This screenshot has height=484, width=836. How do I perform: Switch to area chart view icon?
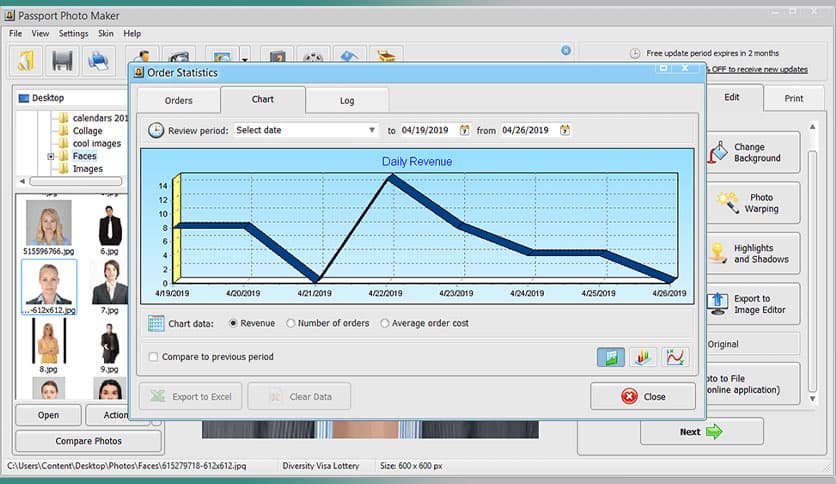(610, 357)
